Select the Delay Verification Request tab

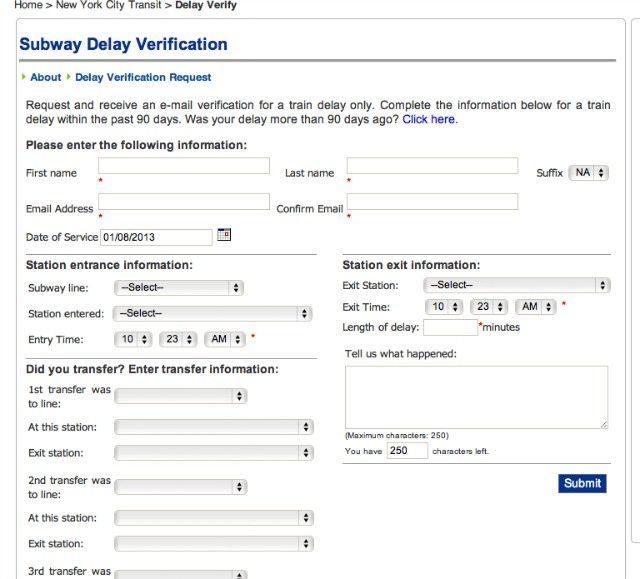[x=143, y=77]
